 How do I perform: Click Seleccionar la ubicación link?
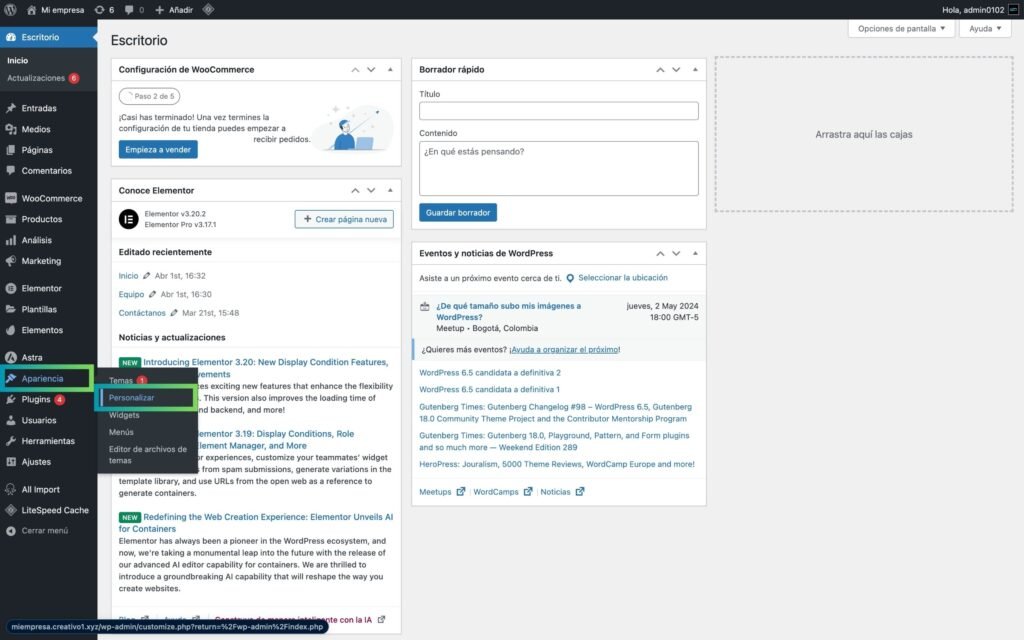click(622, 278)
